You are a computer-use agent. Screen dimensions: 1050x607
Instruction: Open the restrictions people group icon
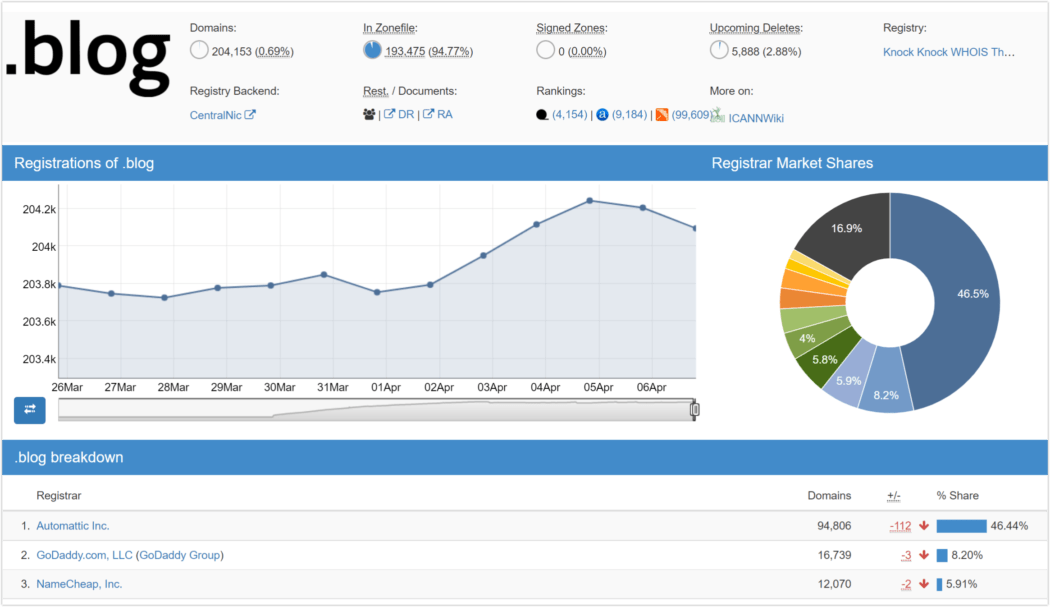pyautogui.click(x=369, y=115)
